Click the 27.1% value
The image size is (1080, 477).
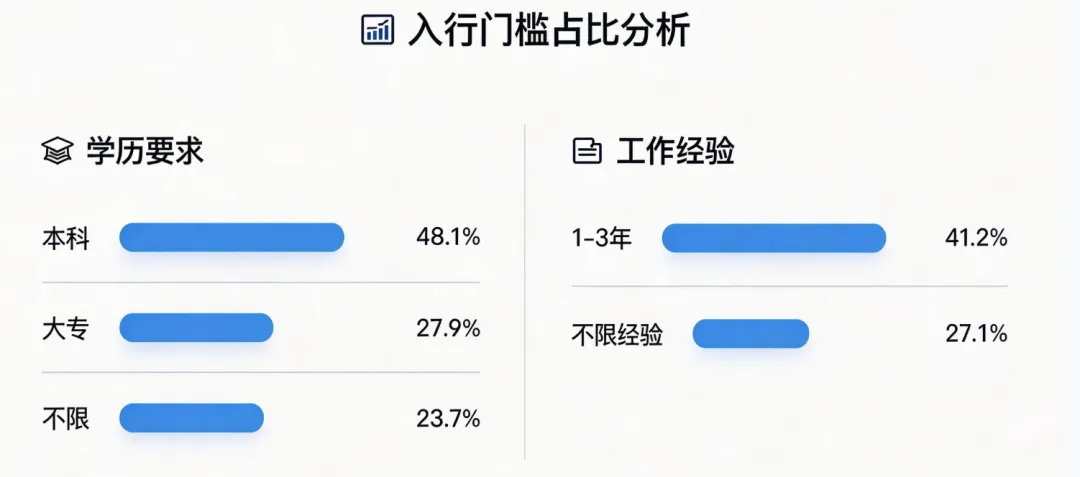976,335
